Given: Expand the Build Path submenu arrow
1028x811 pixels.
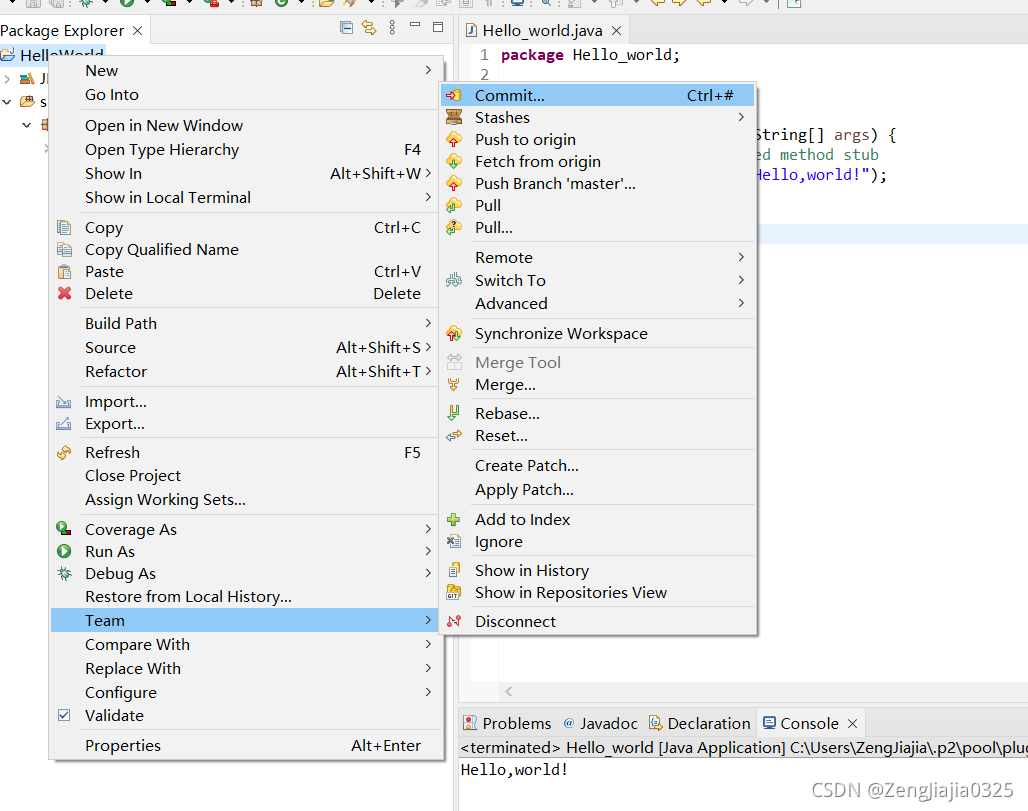Looking at the screenshot, I should (428, 323).
